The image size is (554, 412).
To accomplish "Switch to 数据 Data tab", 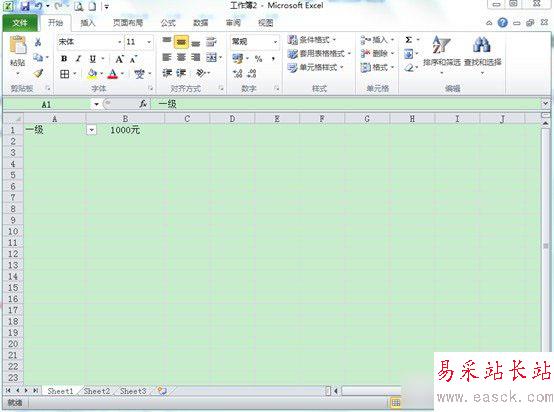I will coord(201,23).
